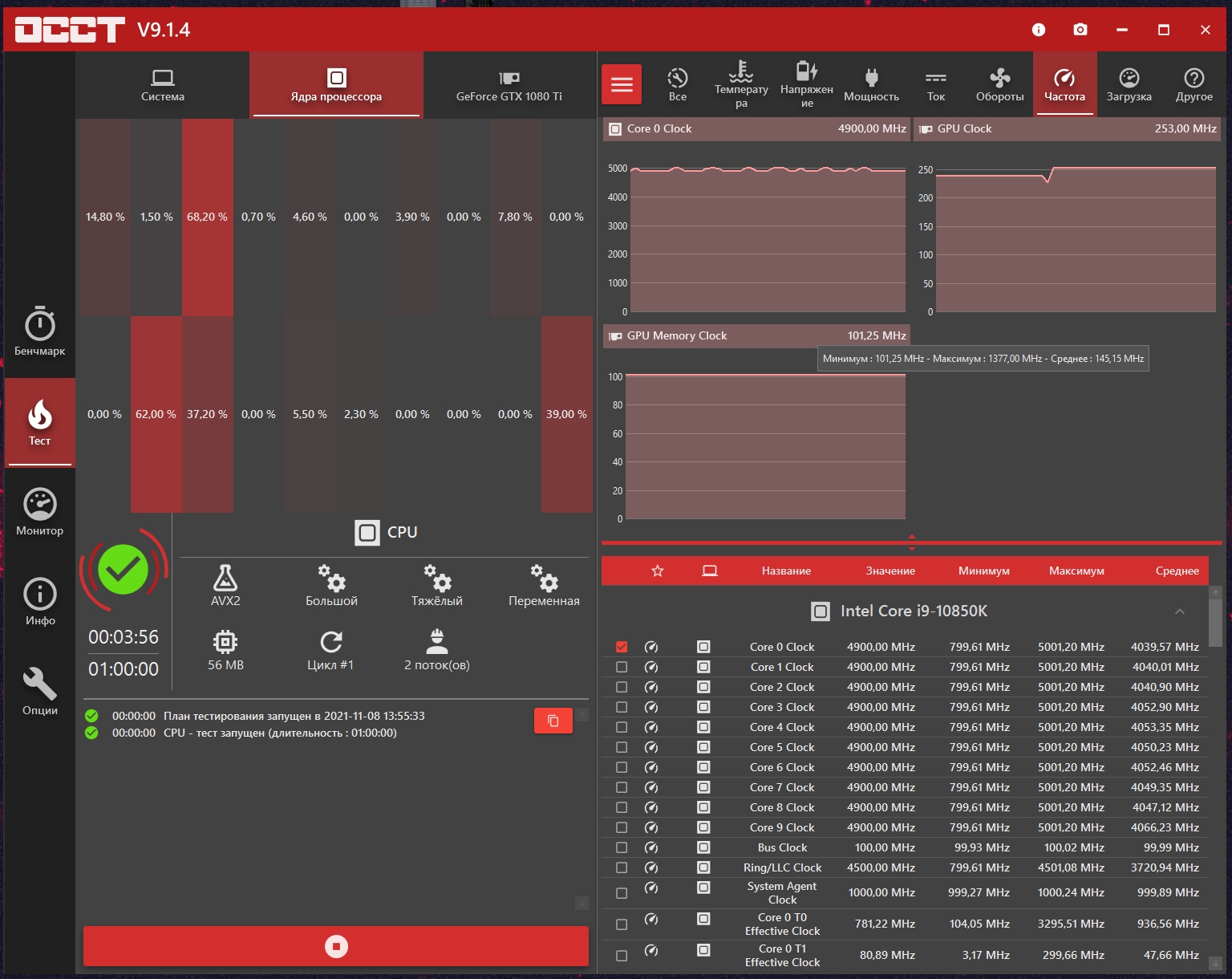Sort table by Максимум column
1232x979 pixels.
tap(1076, 571)
